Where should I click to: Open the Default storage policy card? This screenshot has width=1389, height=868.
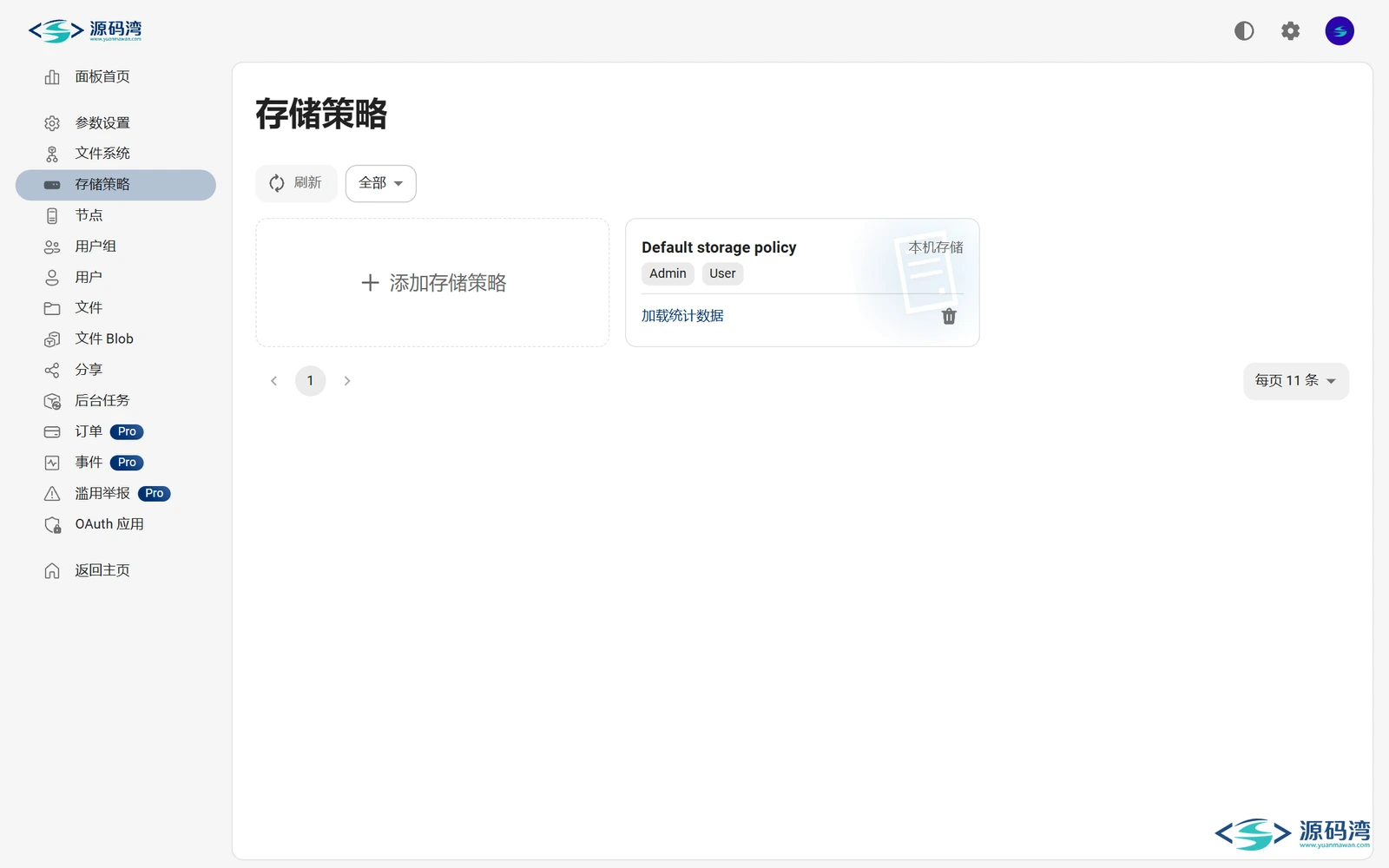click(x=802, y=283)
